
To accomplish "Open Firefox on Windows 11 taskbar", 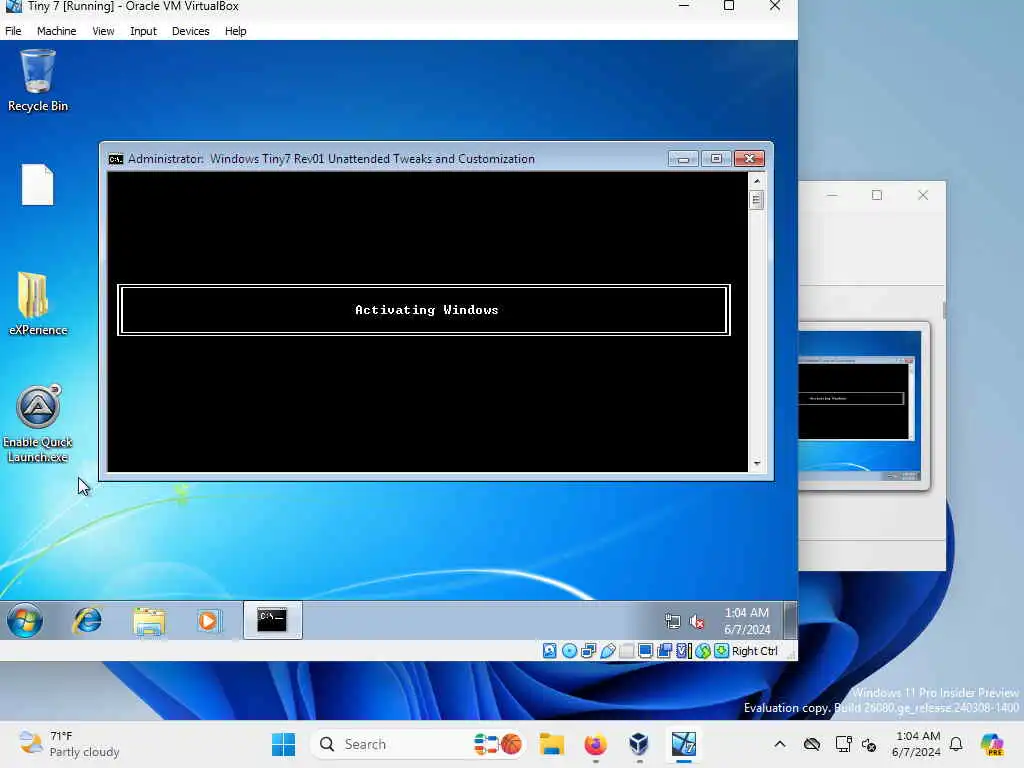I will click(x=595, y=744).
